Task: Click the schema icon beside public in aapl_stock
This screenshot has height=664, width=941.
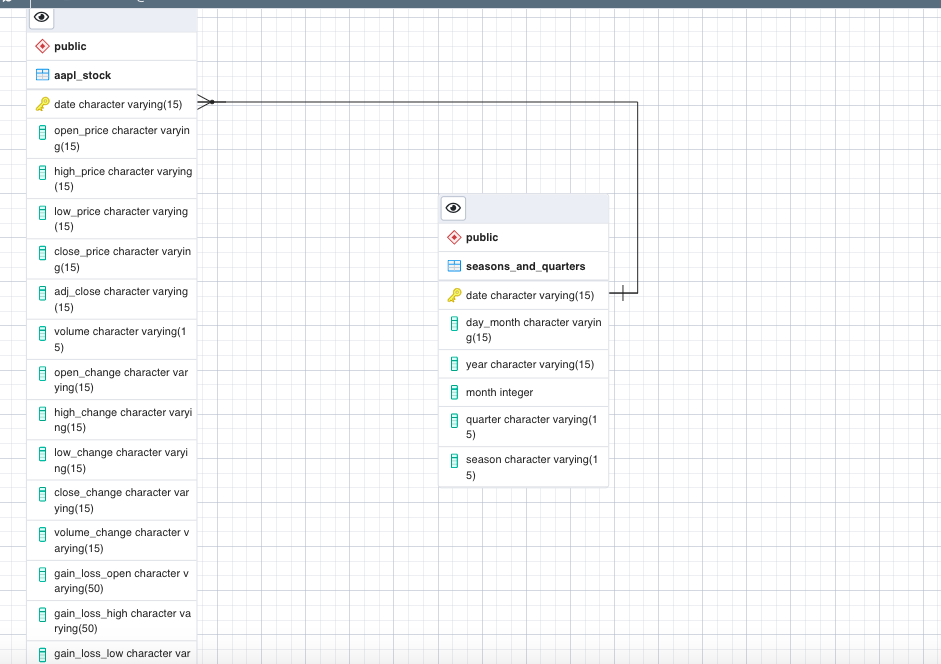Action: point(42,46)
